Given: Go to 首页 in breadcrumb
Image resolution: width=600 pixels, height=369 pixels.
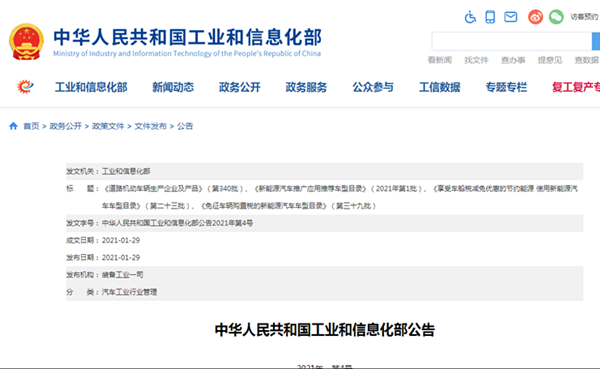Looking at the screenshot, I should [x=31, y=126].
